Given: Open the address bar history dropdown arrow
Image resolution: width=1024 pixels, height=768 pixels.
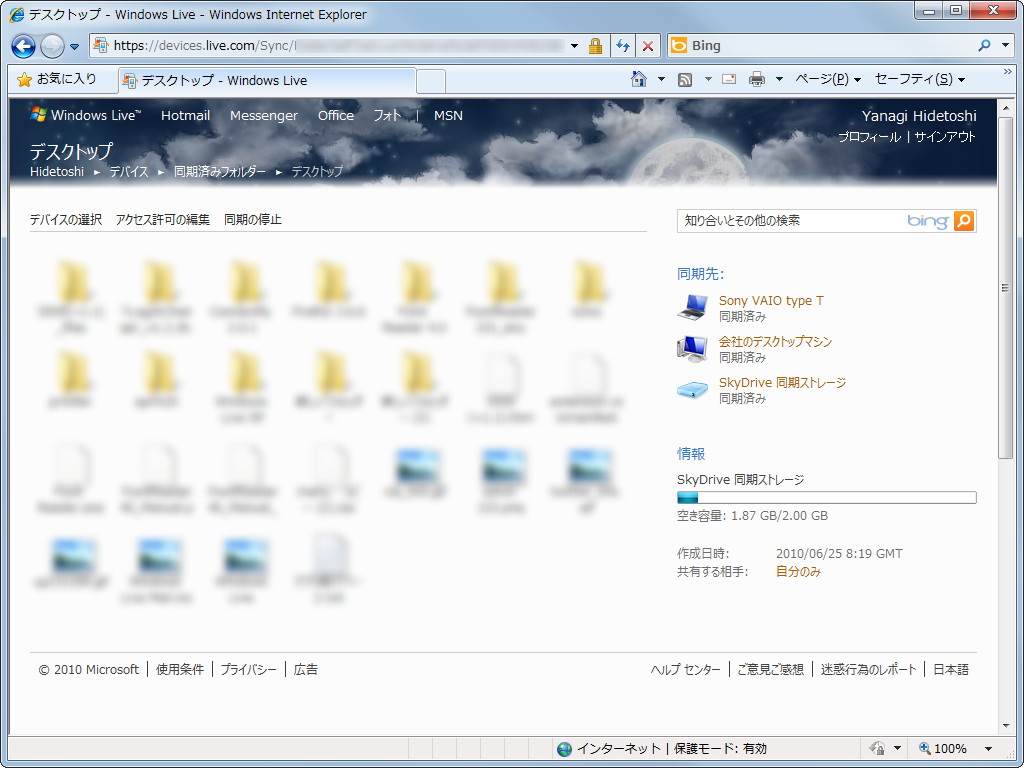Looking at the screenshot, I should coord(574,46).
